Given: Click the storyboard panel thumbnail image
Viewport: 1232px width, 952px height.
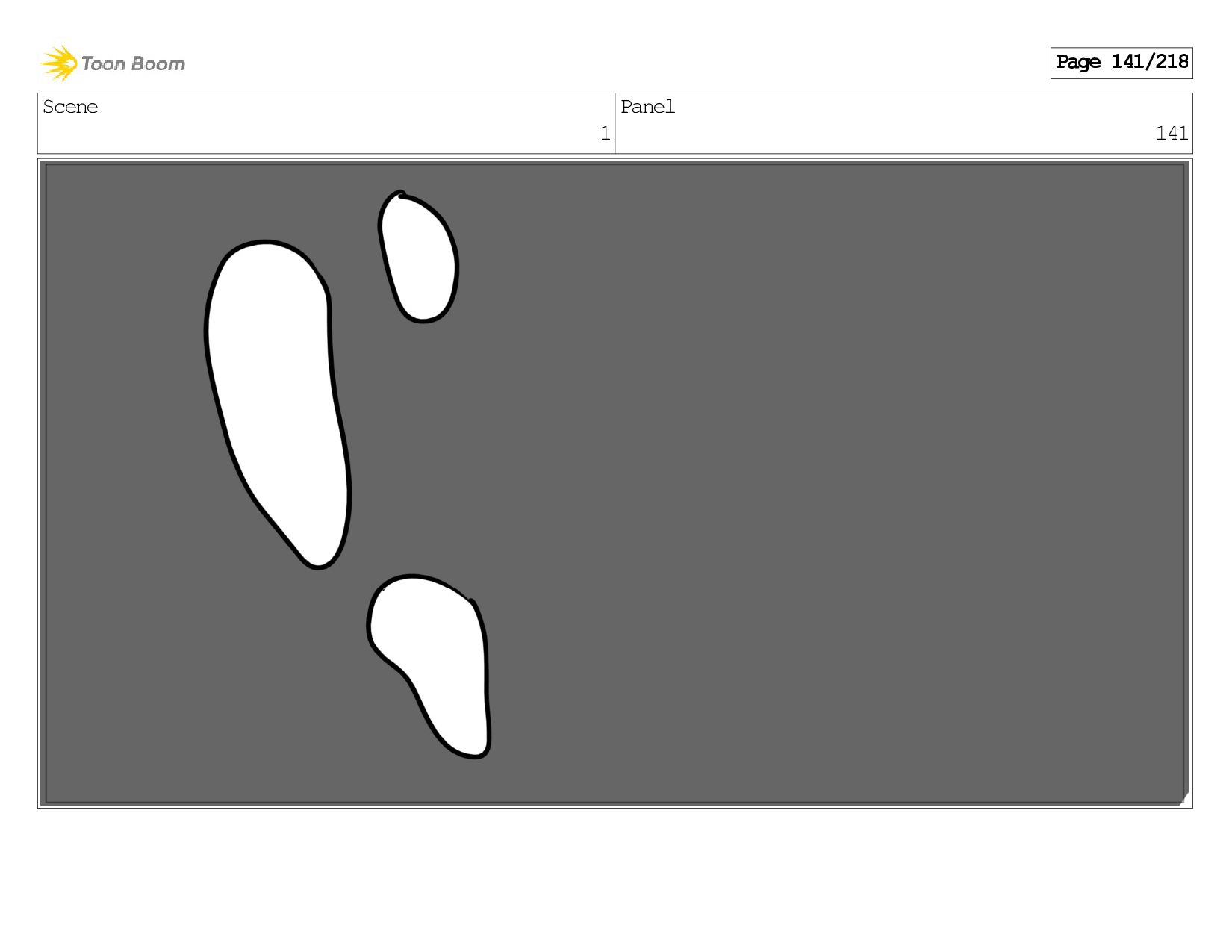Looking at the screenshot, I should [615, 483].
